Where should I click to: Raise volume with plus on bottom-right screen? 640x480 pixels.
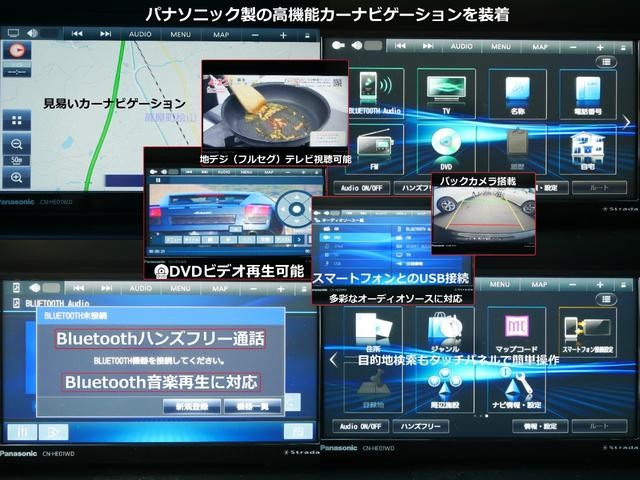(x=600, y=284)
